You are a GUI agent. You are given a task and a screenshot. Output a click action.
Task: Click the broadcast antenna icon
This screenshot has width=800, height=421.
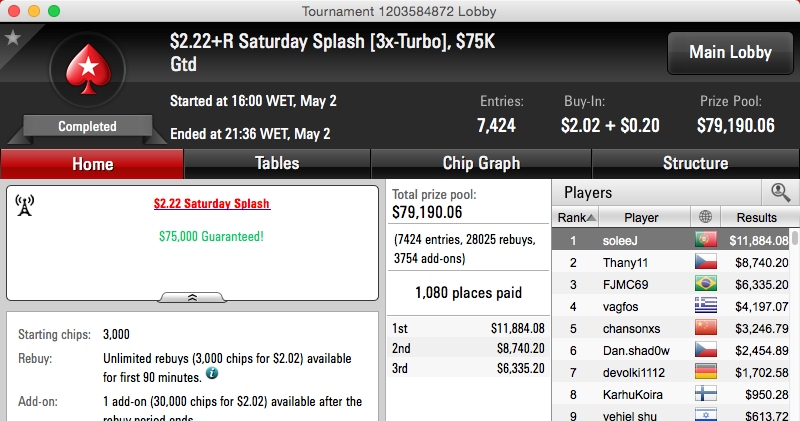point(24,205)
